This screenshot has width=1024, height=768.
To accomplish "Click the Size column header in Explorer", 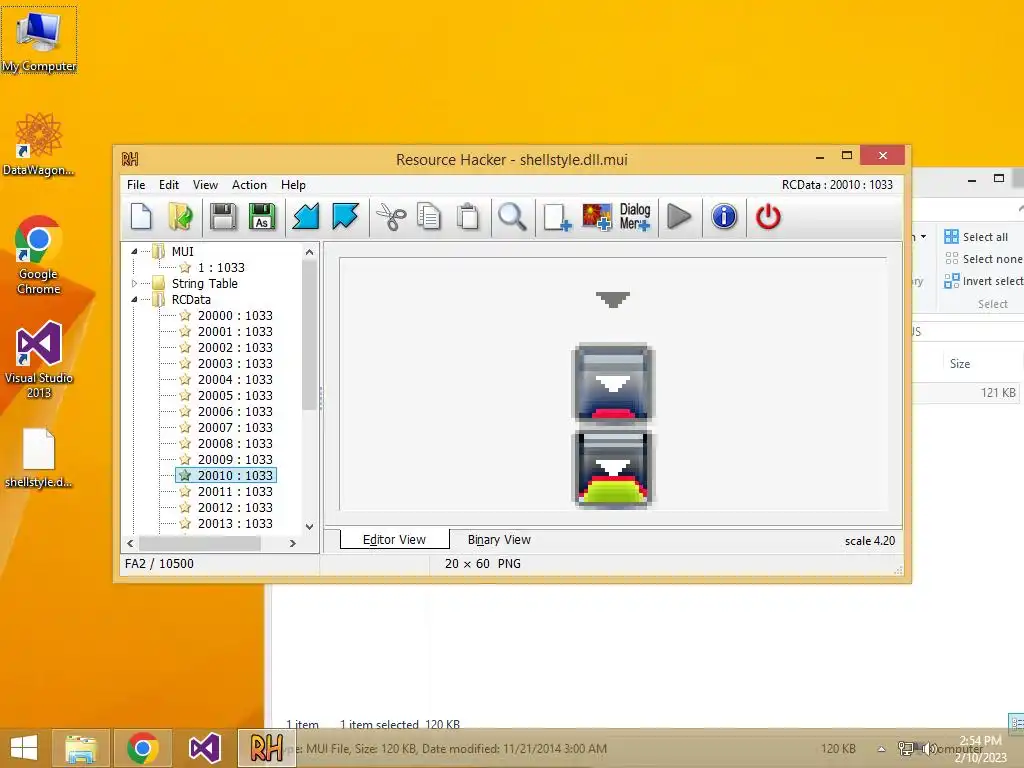I will click(960, 364).
